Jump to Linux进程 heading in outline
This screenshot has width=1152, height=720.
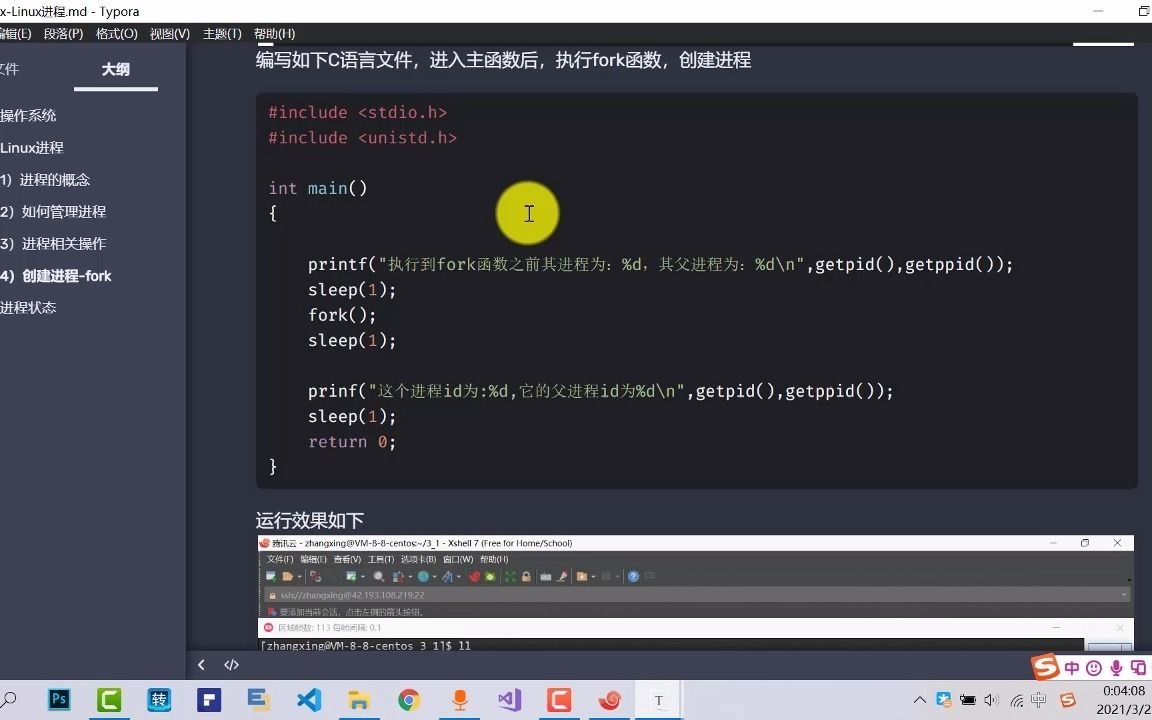click(x=32, y=148)
